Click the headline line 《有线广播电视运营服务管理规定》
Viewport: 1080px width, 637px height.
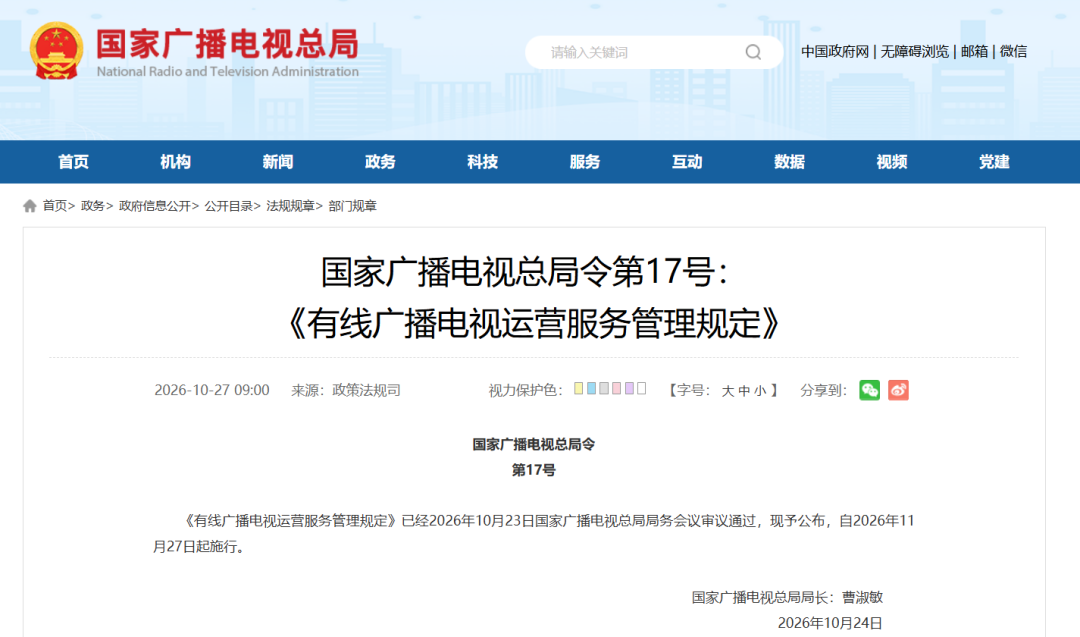(534, 323)
